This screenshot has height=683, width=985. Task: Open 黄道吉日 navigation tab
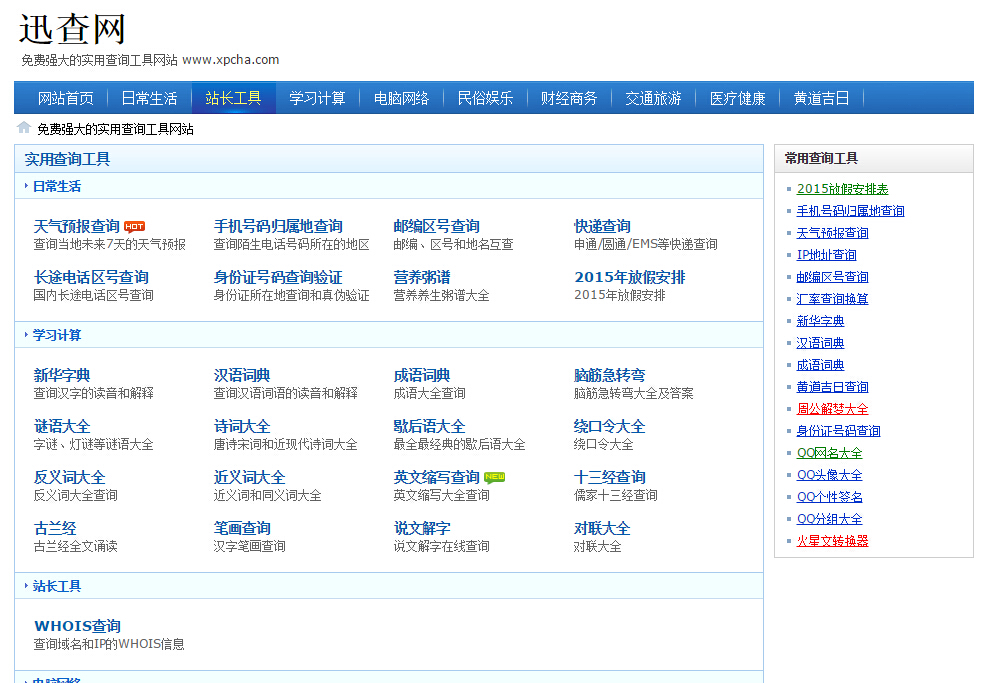click(x=821, y=99)
